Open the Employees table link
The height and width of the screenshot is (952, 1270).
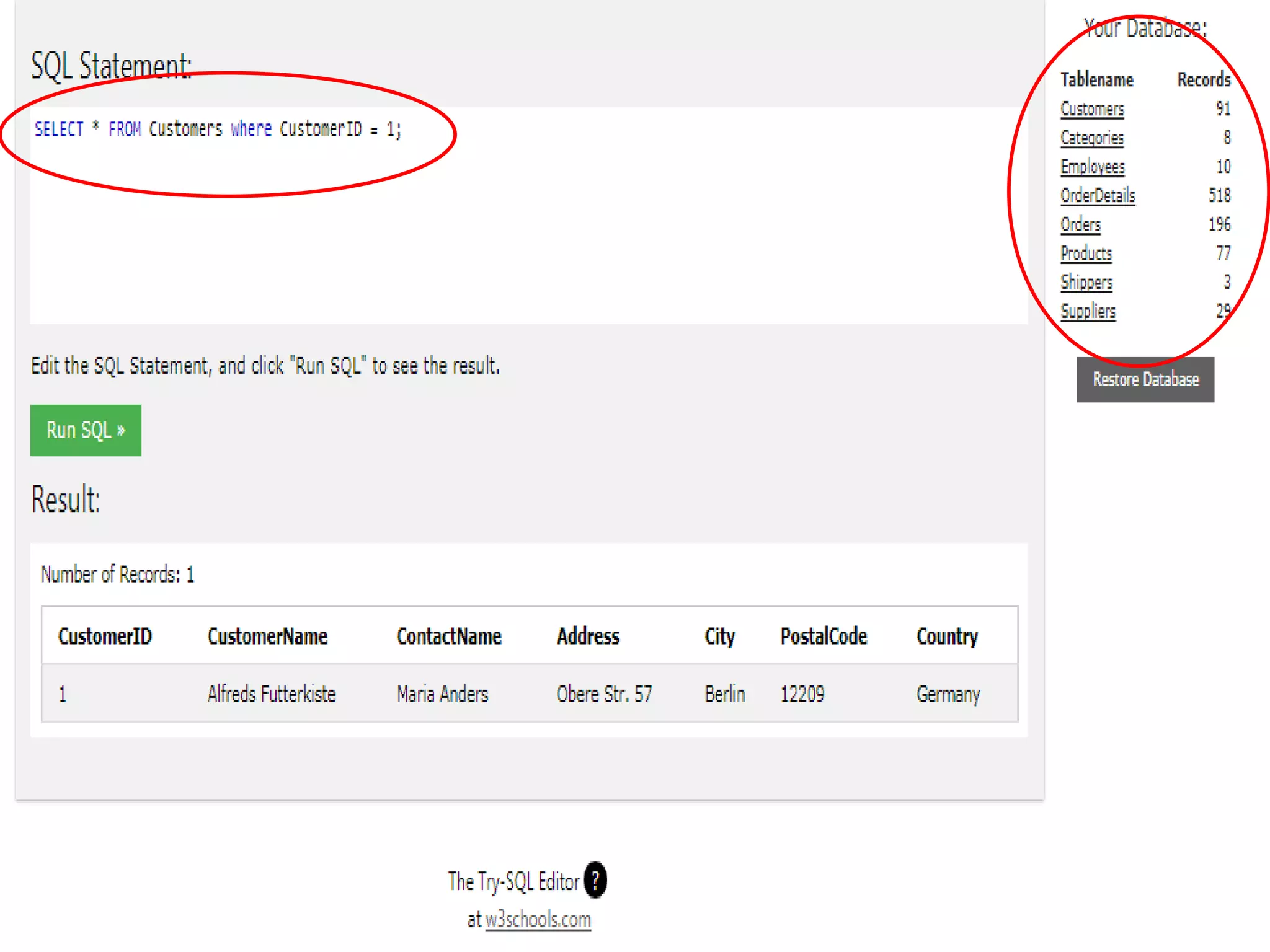coord(1092,167)
